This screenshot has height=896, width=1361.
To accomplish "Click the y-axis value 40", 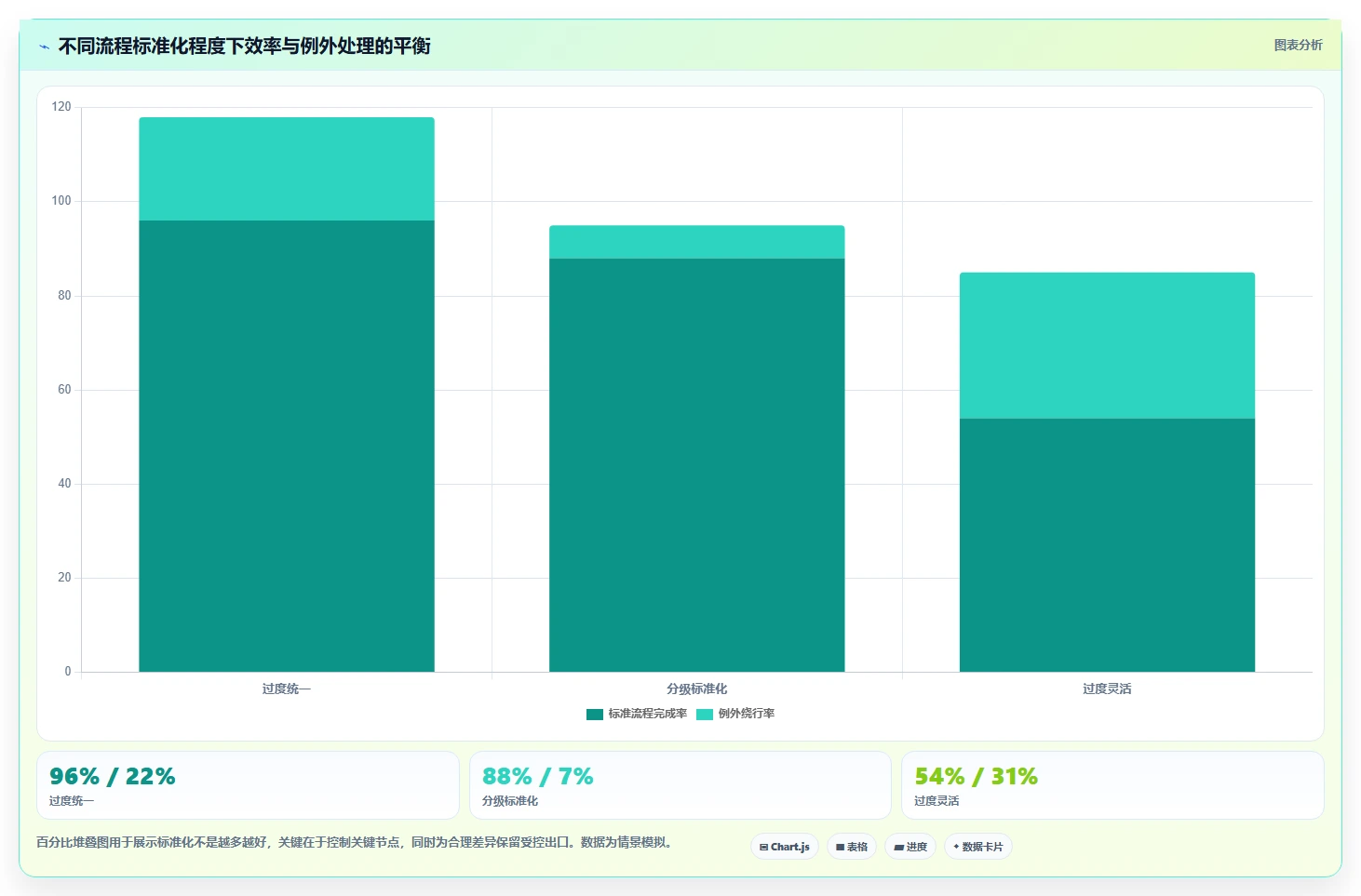I will (64, 484).
